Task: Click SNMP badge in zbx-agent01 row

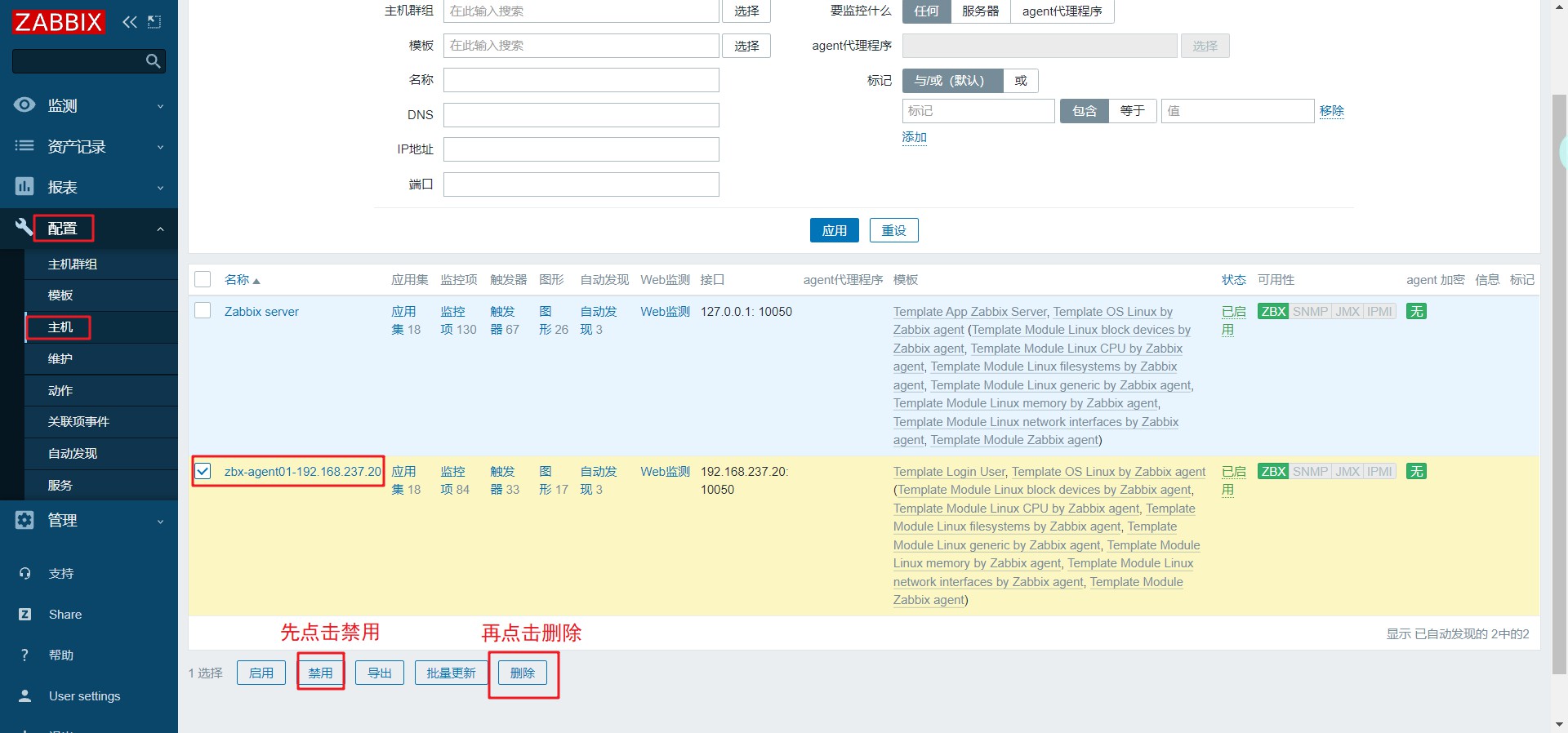Action: coord(1310,471)
